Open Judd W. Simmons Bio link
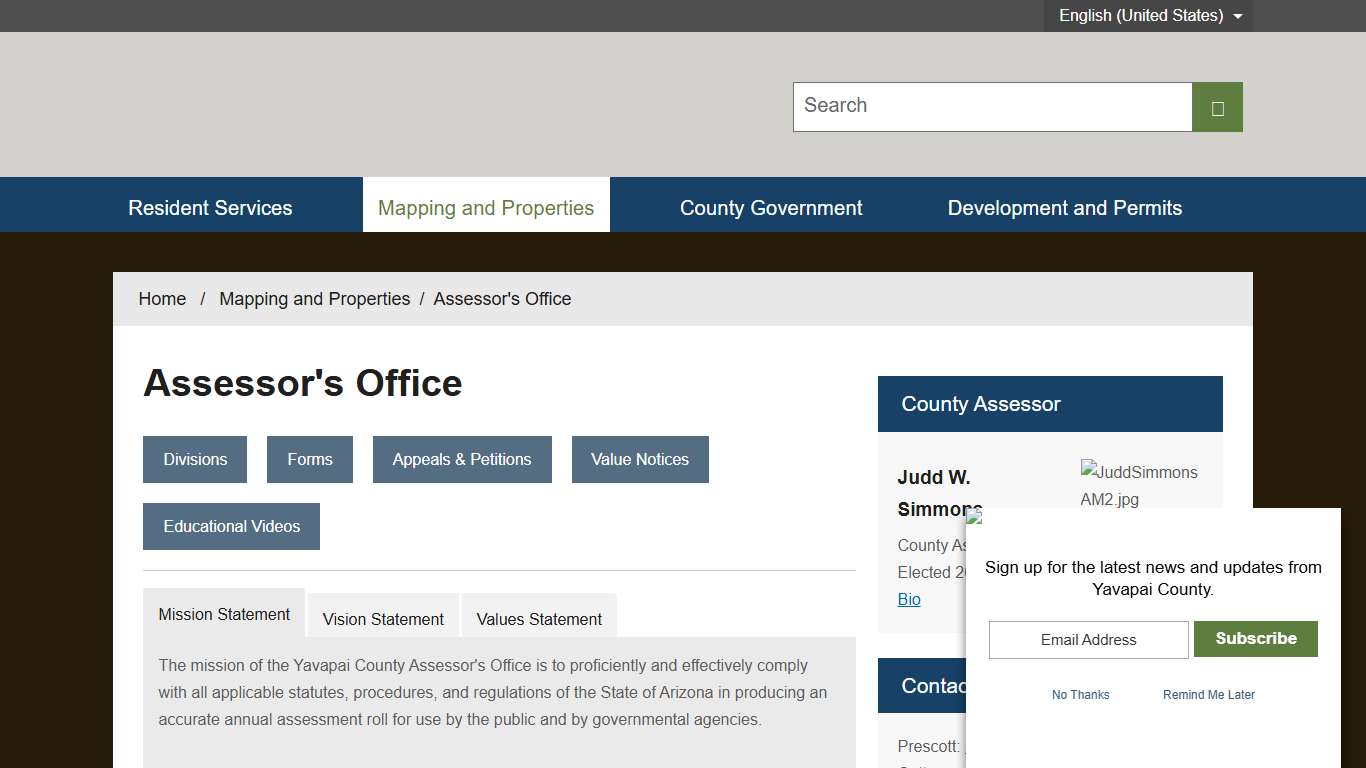 (908, 599)
